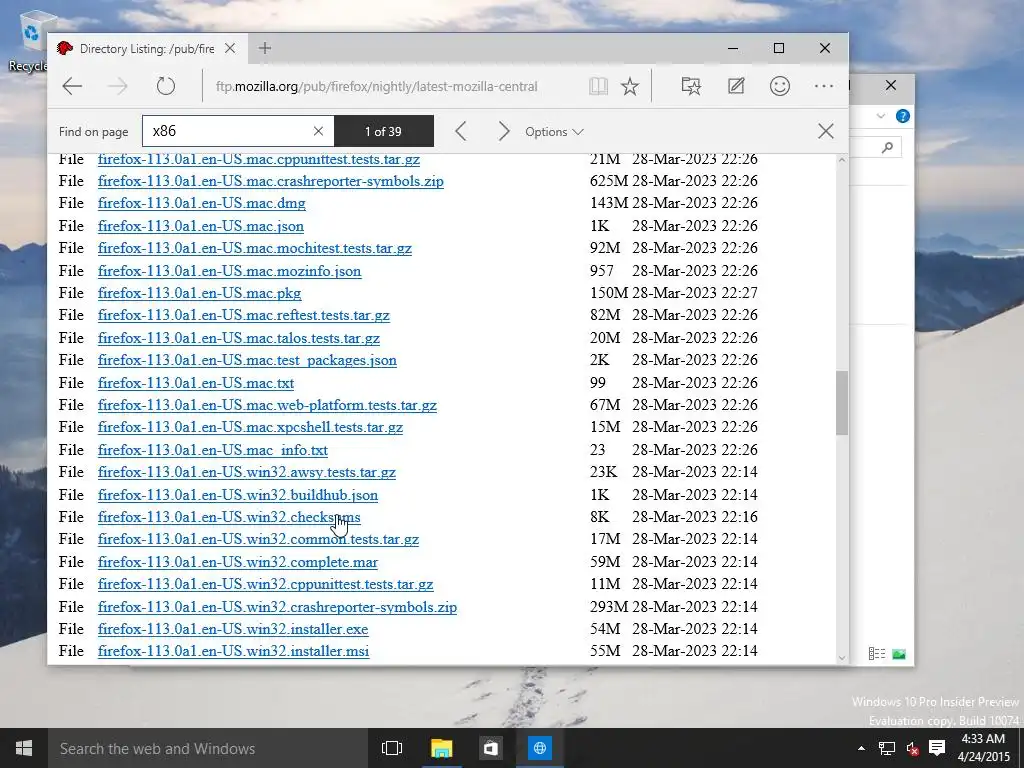
Task: Click the Edge globe taskbar icon
Action: 539,748
